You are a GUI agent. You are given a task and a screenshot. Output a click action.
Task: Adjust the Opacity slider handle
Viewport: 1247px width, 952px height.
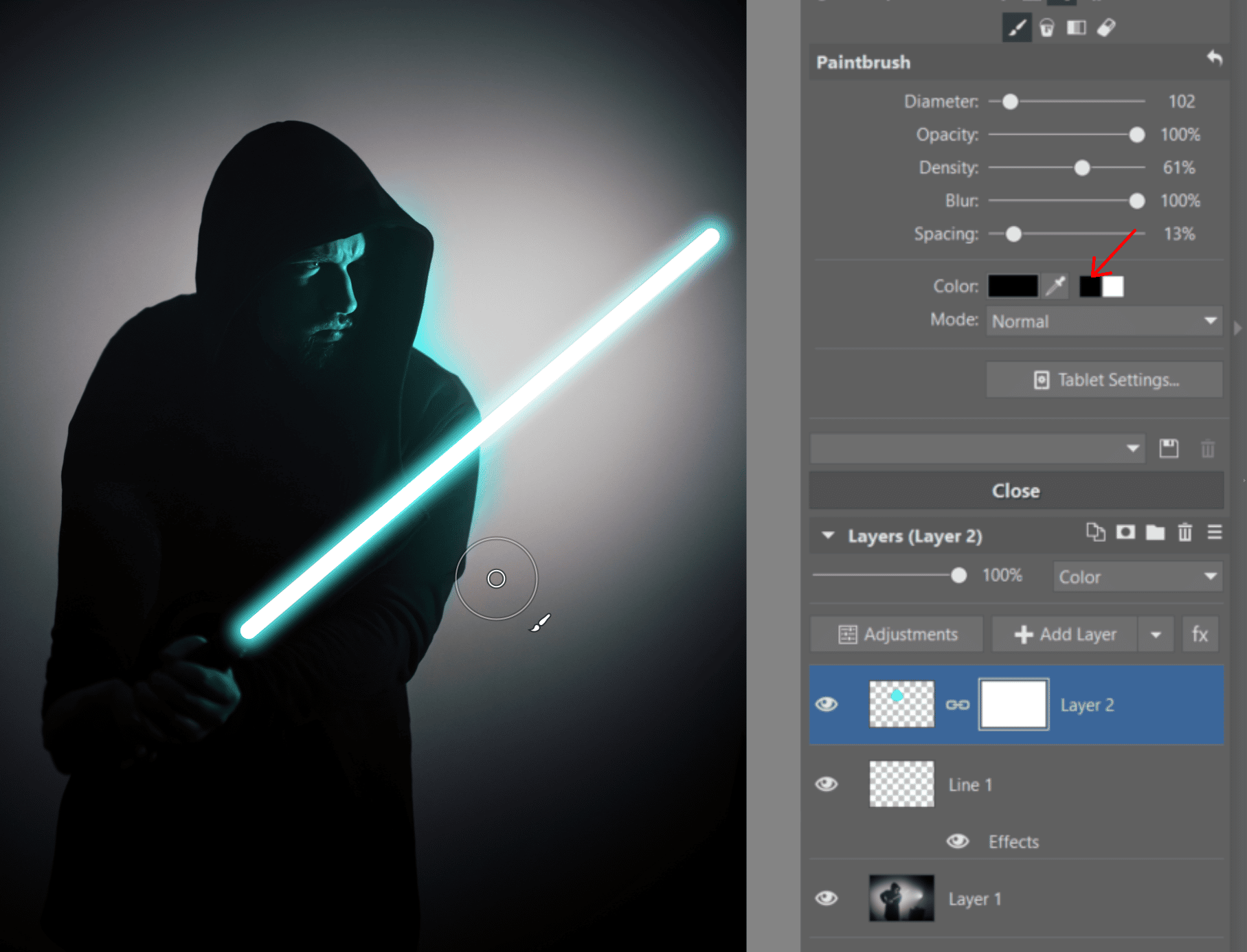coord(1137,135)
